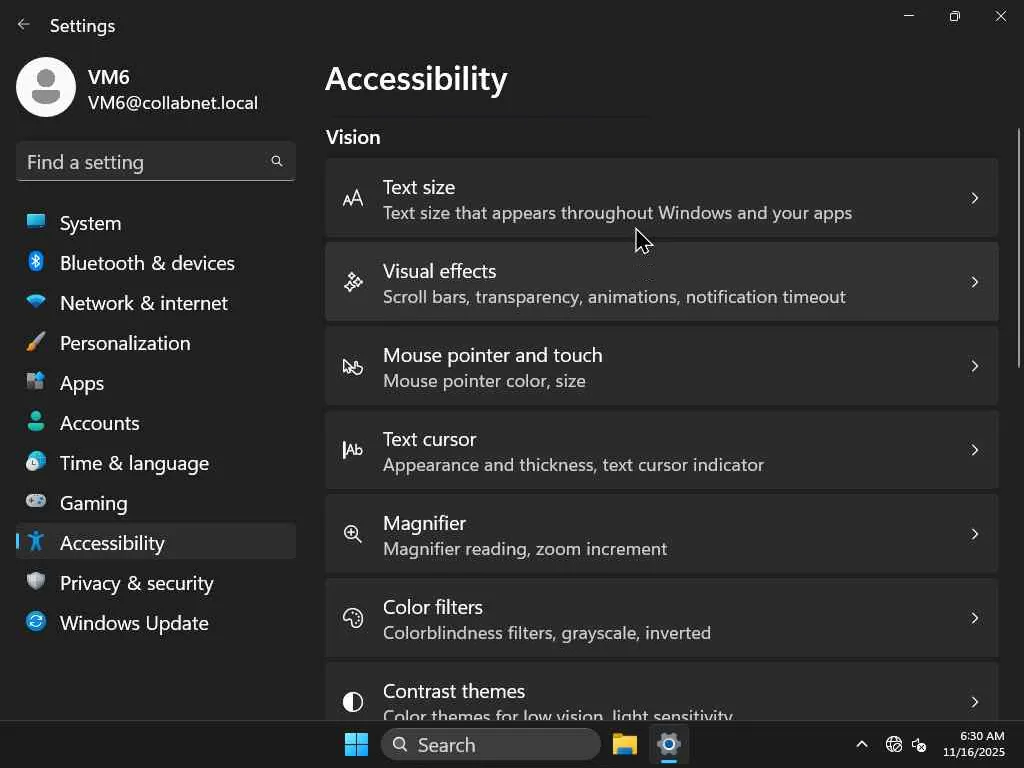Click the Magnifier zoom icon
The image size is (1024, 768).
click(353, 534)
